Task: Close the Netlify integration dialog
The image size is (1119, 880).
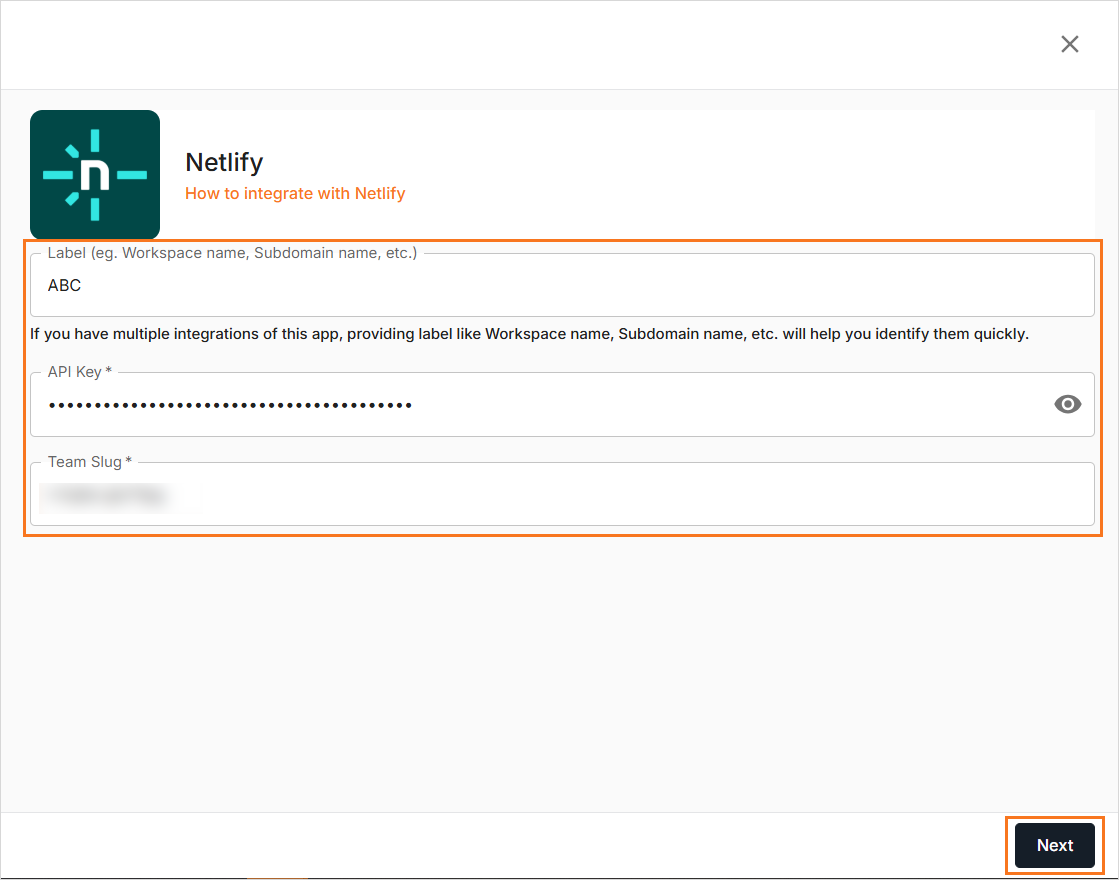Action: point(1069,44)
